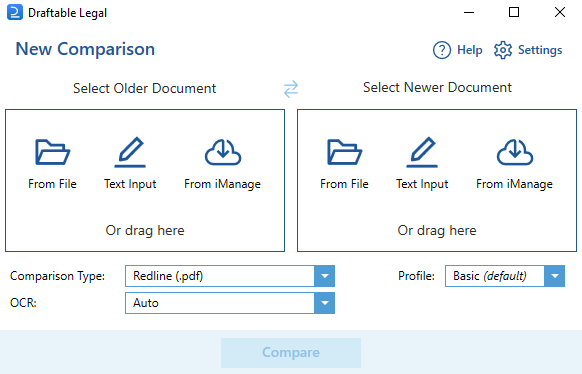The height and width of the screenshot is (374, 582).
Task: Click the Help text link
Action: pyautogui.click(x=470, y=50)
